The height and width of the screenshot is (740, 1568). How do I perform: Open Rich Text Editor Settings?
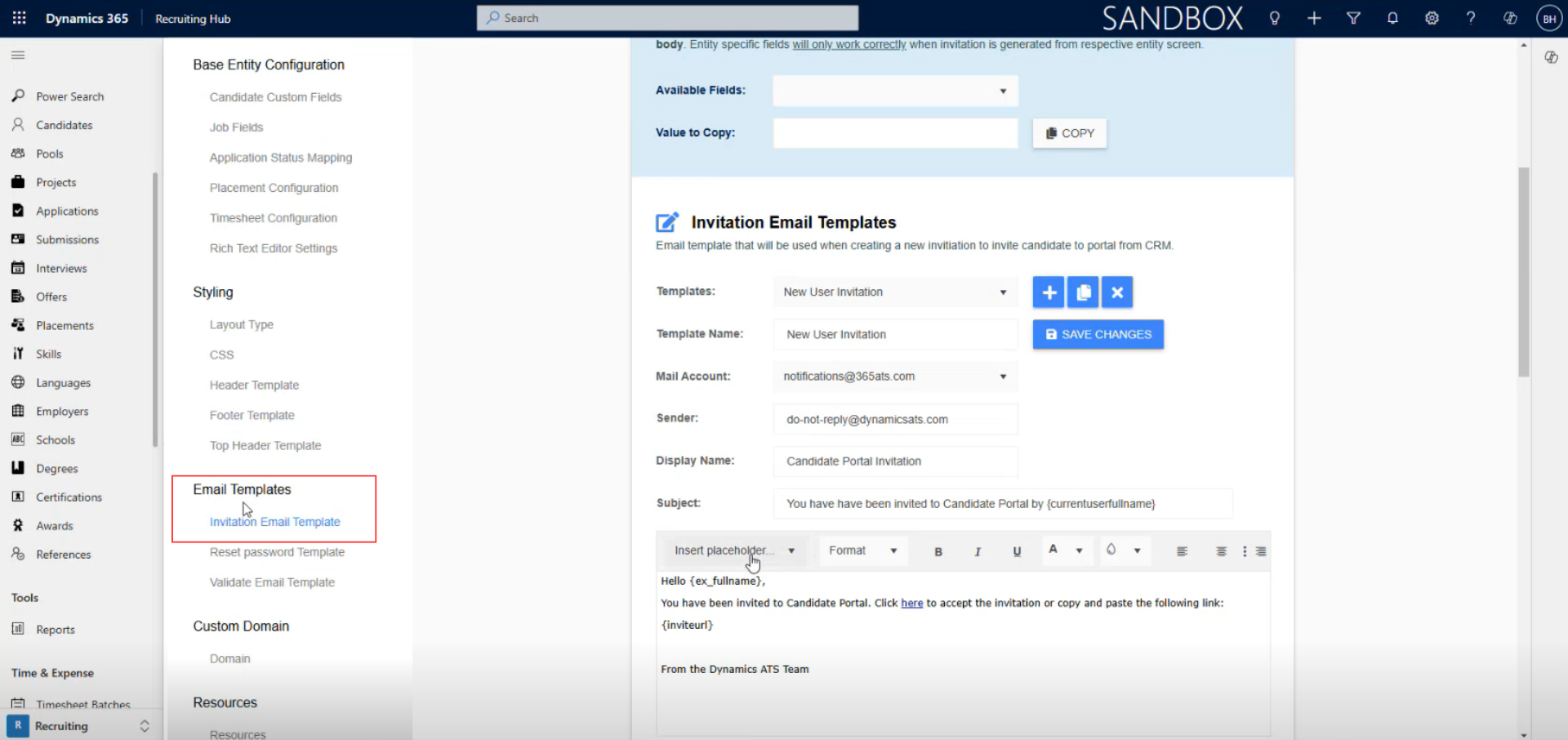tap(273, 248)
